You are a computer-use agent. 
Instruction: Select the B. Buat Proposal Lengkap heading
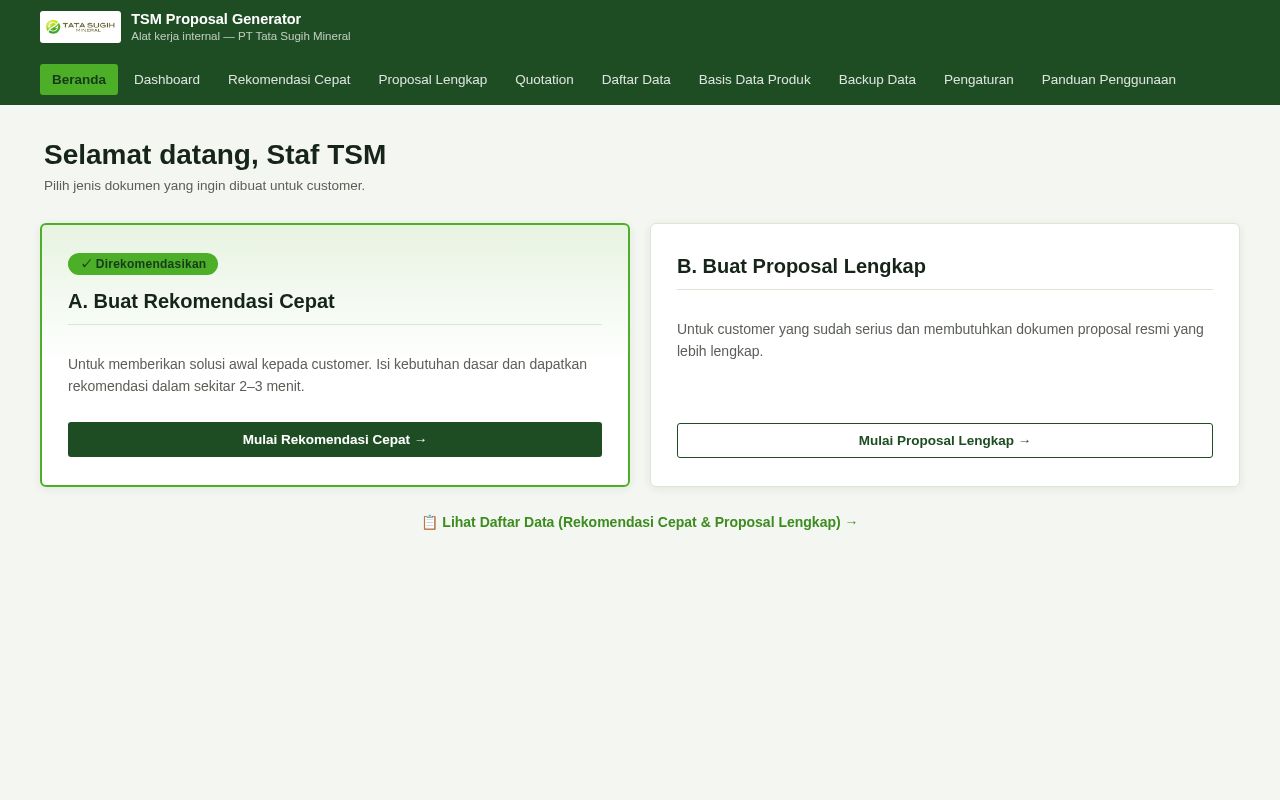coord(802,266)
